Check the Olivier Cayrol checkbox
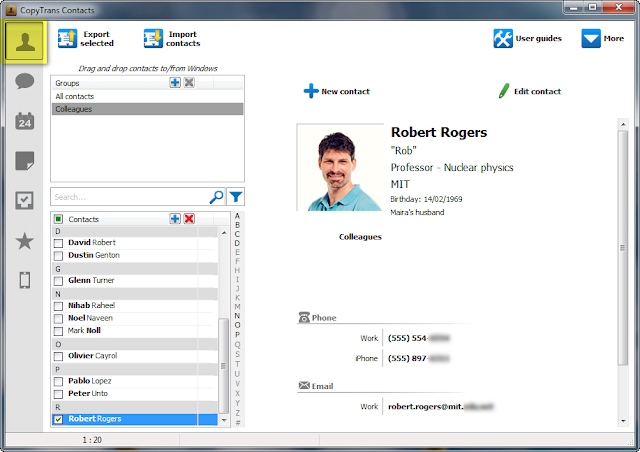 pyautogui.click(x=58, y=356)
